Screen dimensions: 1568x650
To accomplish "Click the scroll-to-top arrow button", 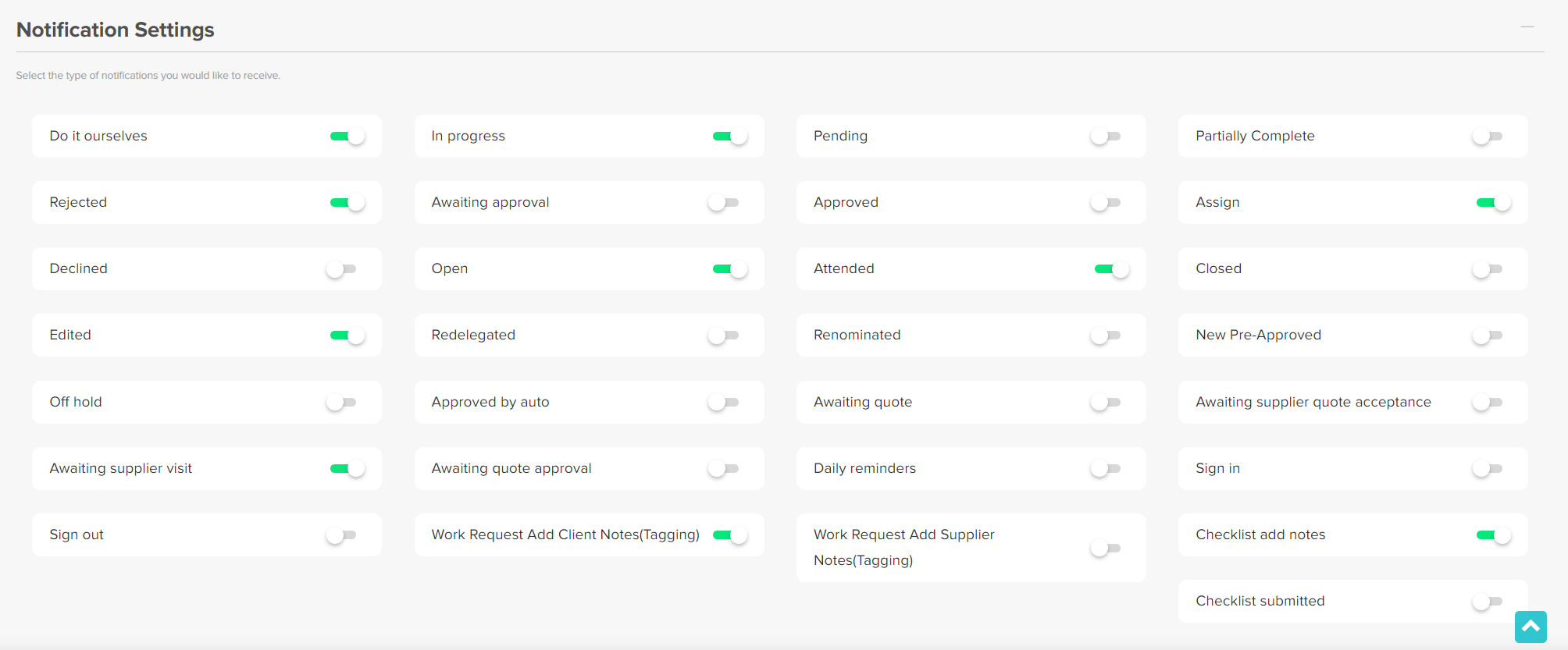I will (x=1530, y=627).
